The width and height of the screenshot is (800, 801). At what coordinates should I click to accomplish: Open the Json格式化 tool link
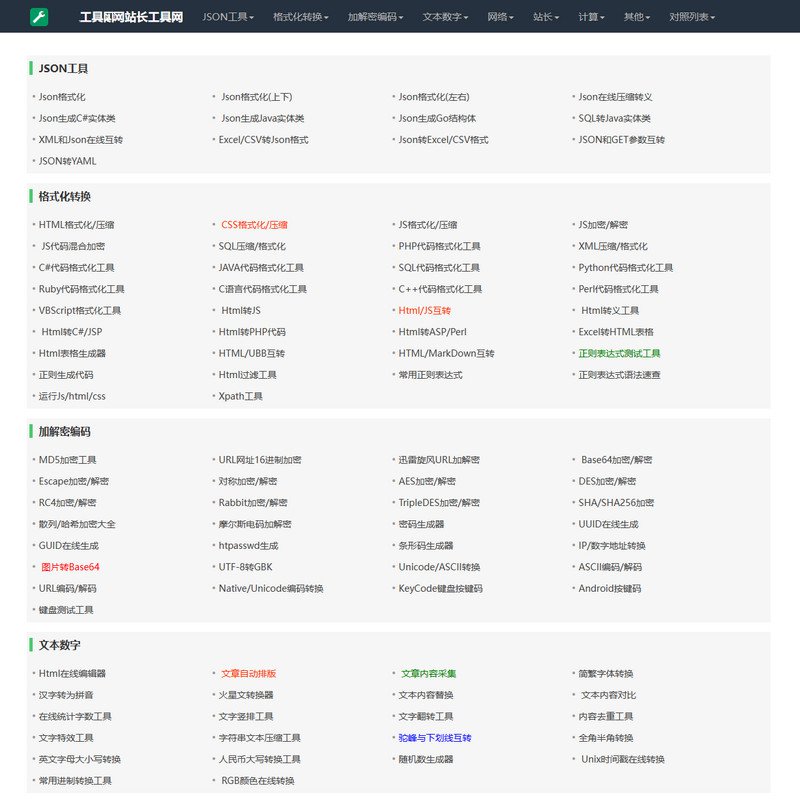(x=62, y=97)
